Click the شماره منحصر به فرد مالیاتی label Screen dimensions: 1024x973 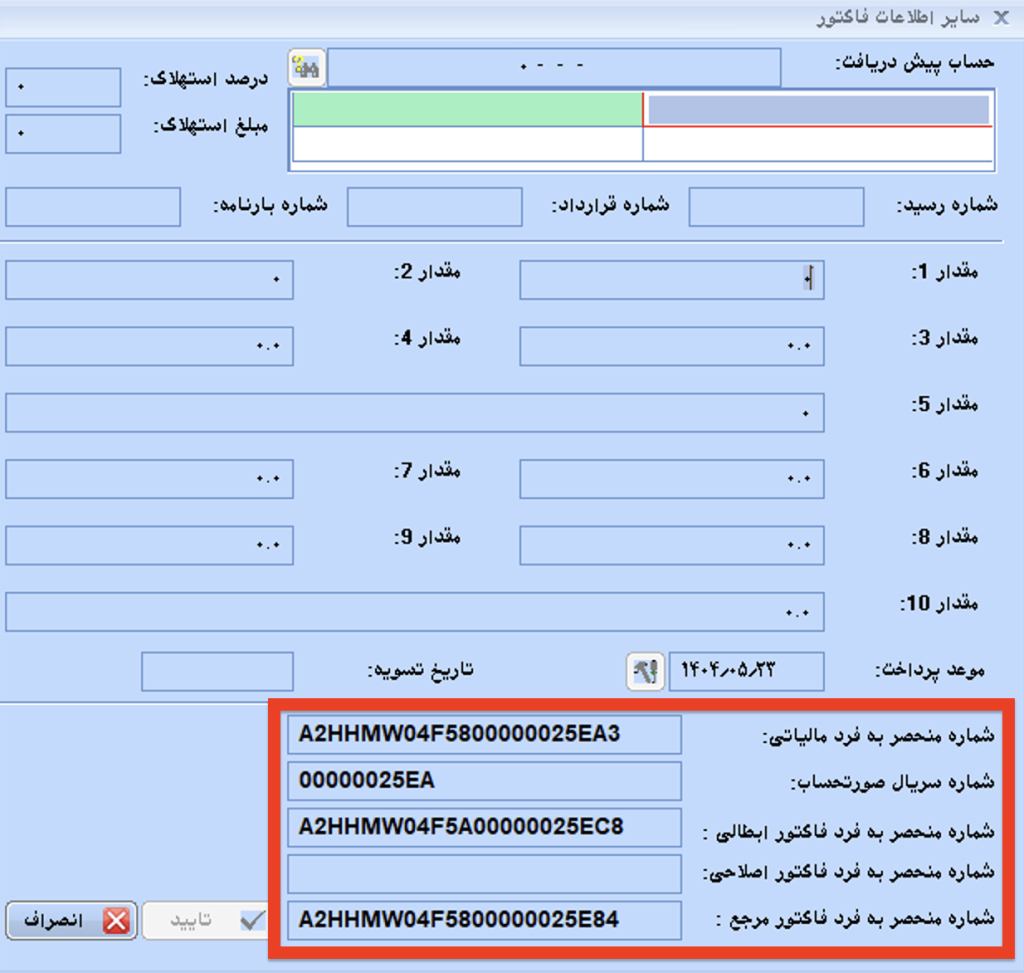click(879, 737)
